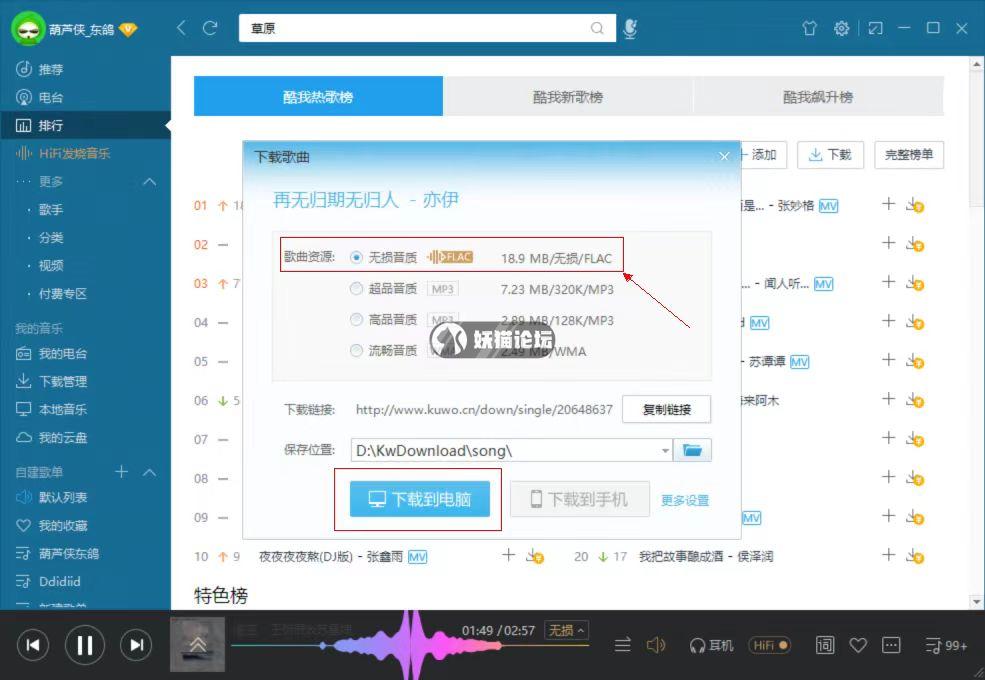Download 夜夜夜夜熬(DJ版) with its download icon
985x680 pixels.
click(x=535, y=556)
